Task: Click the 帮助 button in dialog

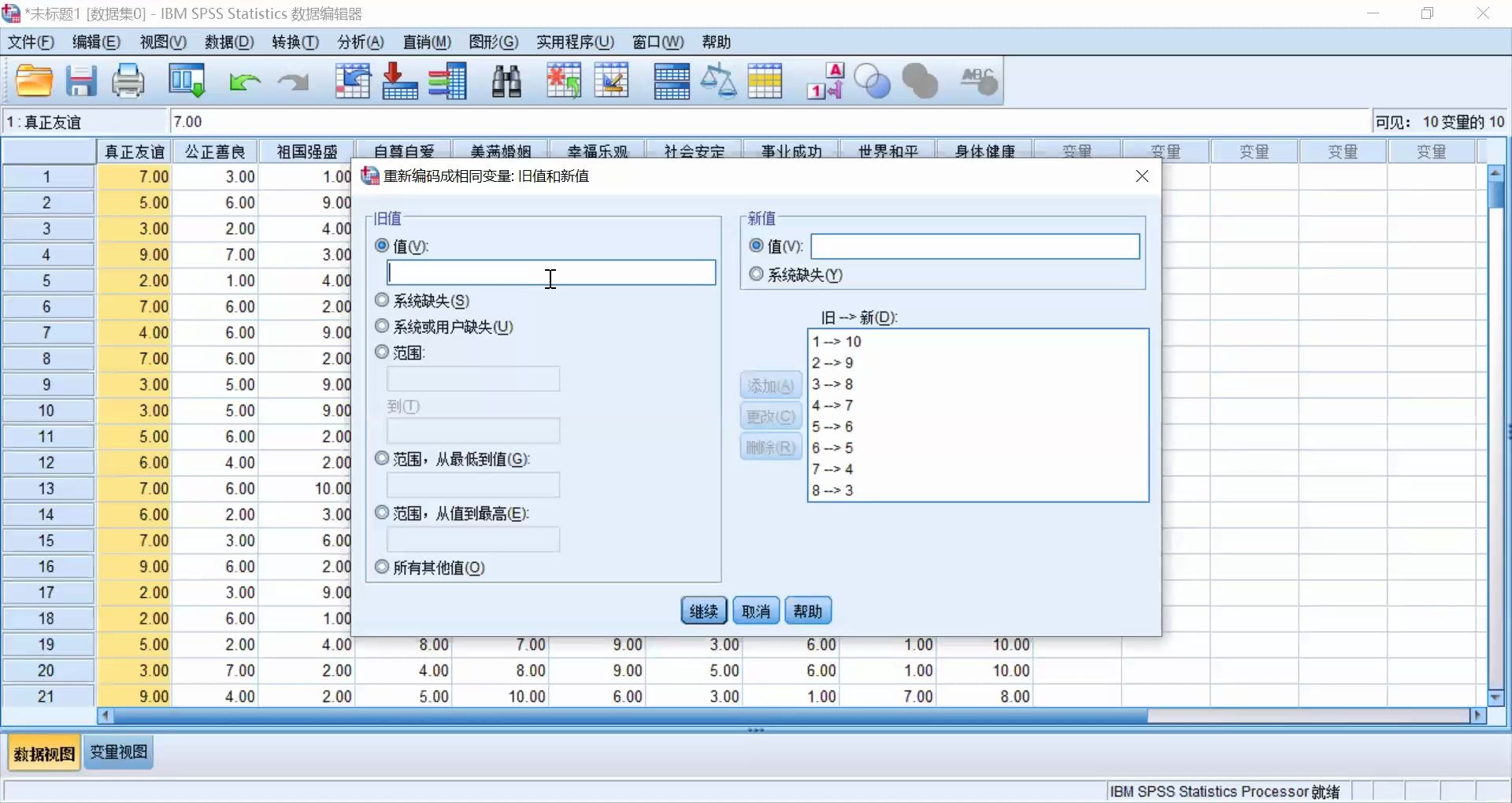Action: point(808,611)
